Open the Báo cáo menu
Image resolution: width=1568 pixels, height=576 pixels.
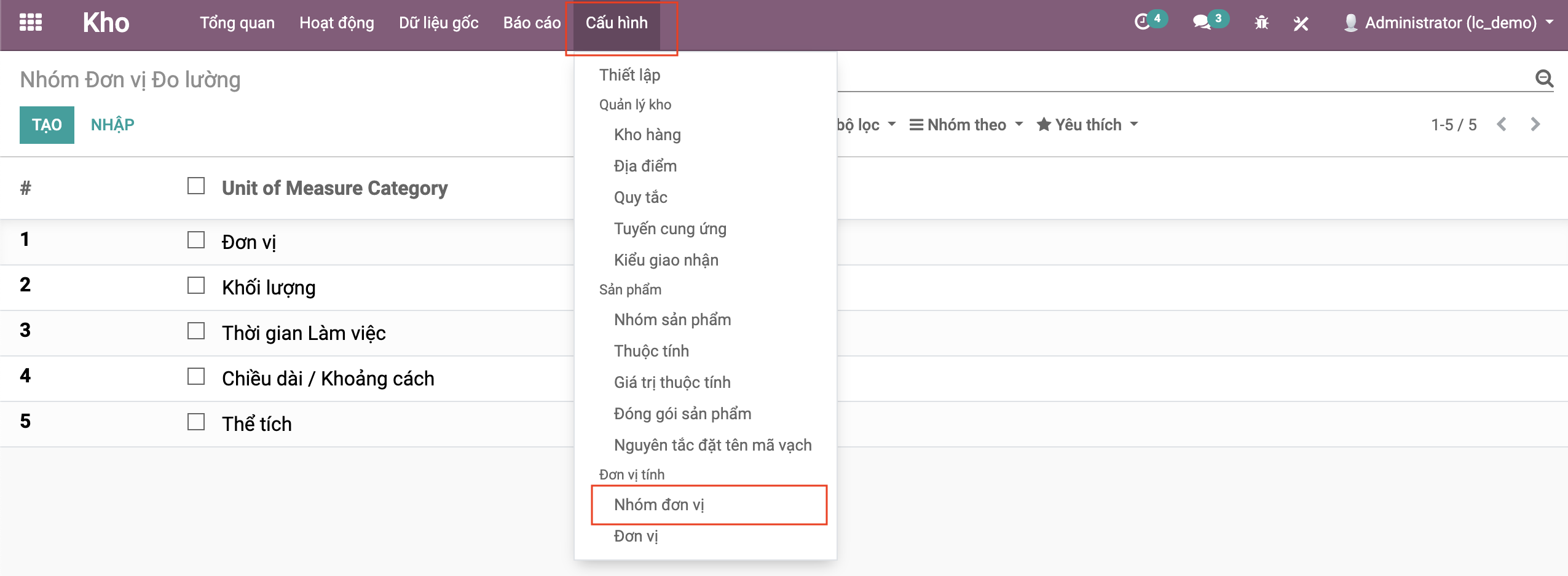(x=532, y=23)
